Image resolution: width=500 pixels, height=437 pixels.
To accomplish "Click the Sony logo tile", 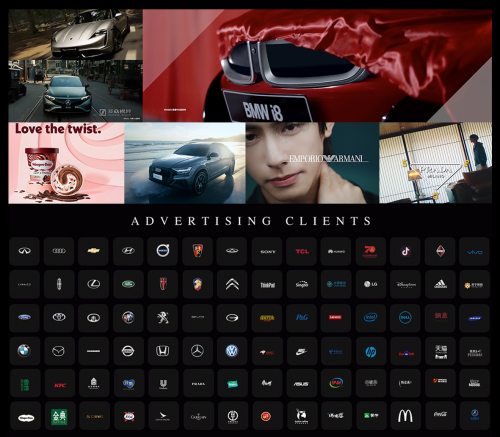I will tap(268, 251).
